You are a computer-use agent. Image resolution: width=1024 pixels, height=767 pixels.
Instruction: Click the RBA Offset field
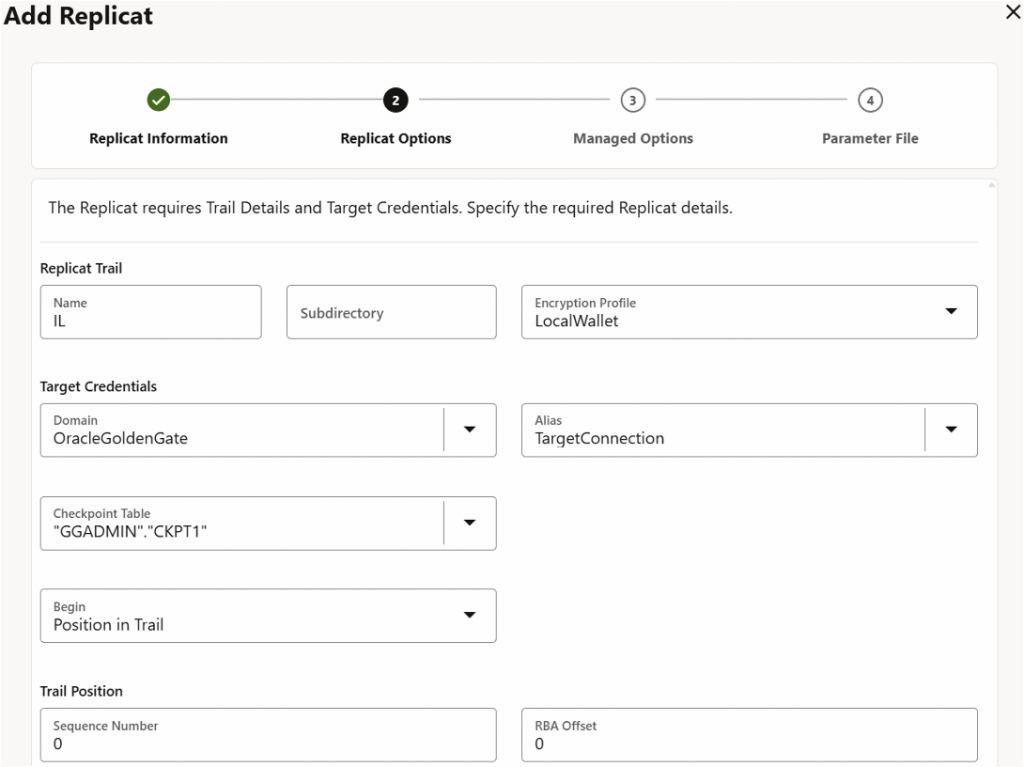748,735
